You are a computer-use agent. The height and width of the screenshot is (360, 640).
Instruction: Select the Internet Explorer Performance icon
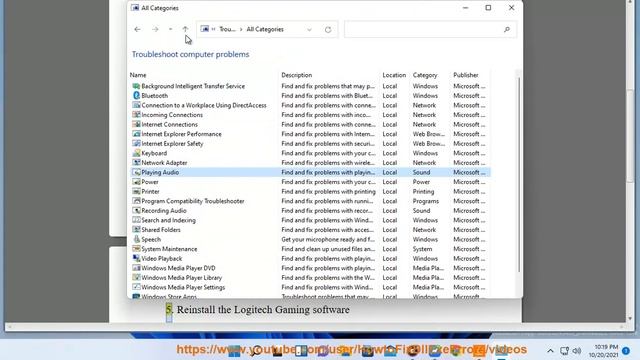136,134
